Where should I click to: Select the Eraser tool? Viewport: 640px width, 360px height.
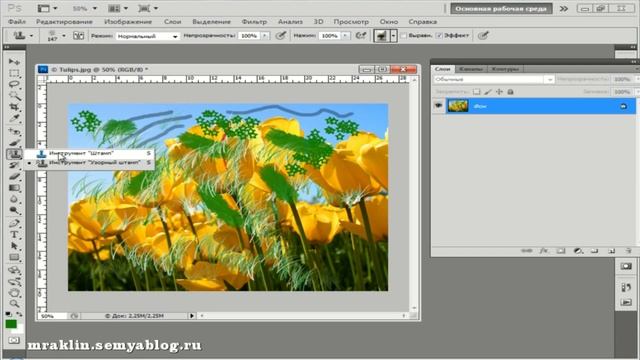click(x=14, y=177)
